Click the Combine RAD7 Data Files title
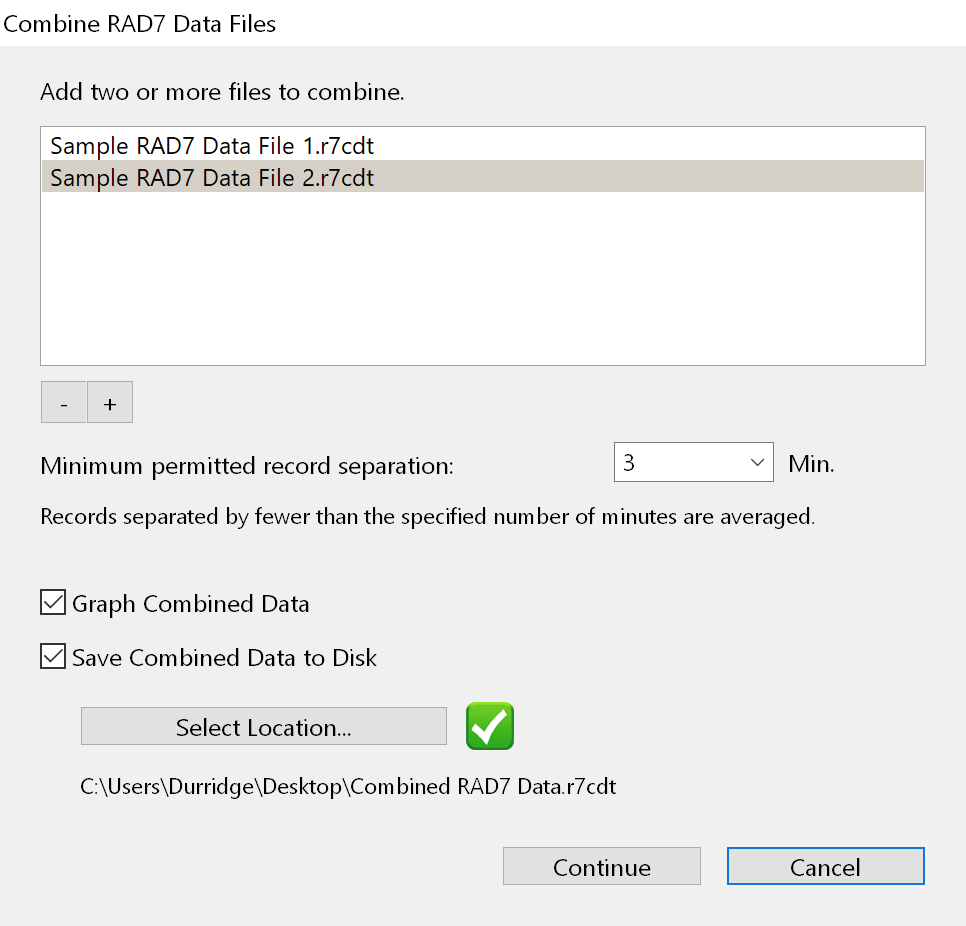The height and width of the screenshot is (926, 966). 140,24
